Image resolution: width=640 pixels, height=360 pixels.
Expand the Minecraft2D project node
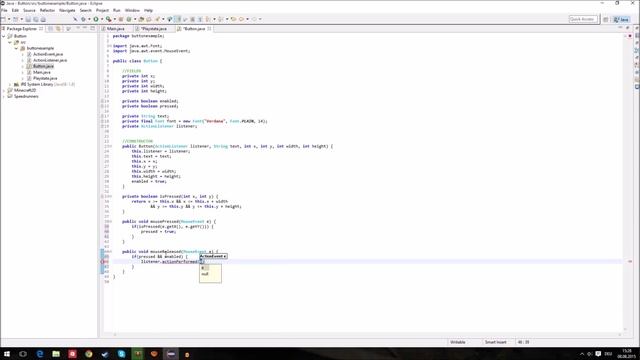(4, 90)
